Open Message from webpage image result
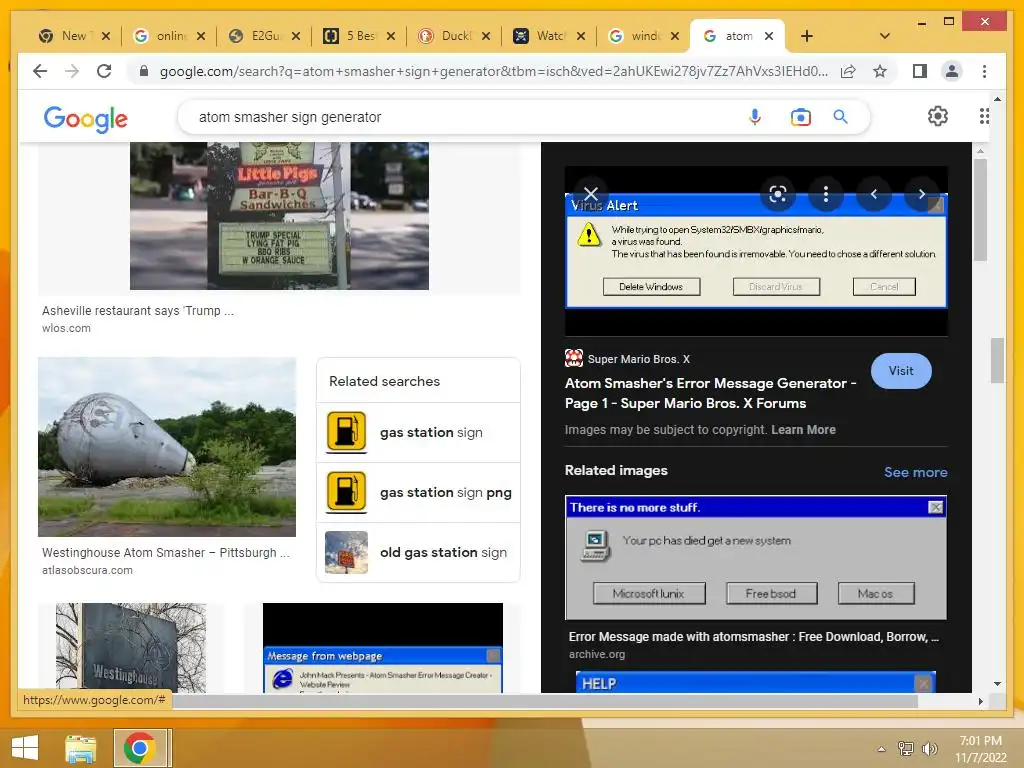The height and width of the screenshot is (768, 1024). (383, 648)
